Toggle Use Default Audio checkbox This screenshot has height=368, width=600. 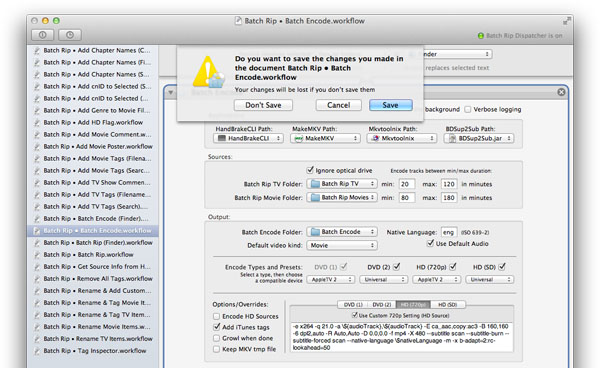(x=430, y=243)
